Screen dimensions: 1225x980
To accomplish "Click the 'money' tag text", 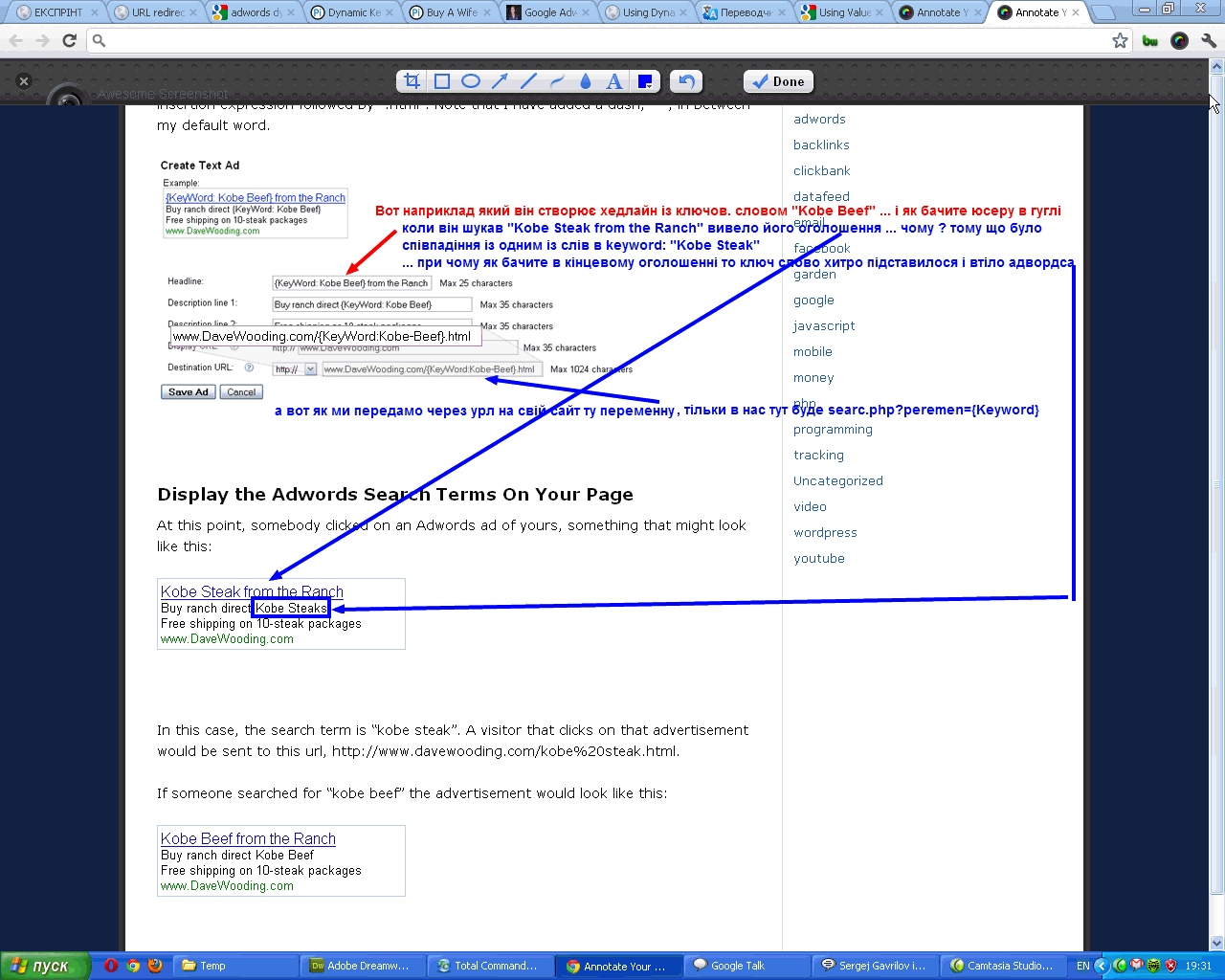I will [813, 378].
